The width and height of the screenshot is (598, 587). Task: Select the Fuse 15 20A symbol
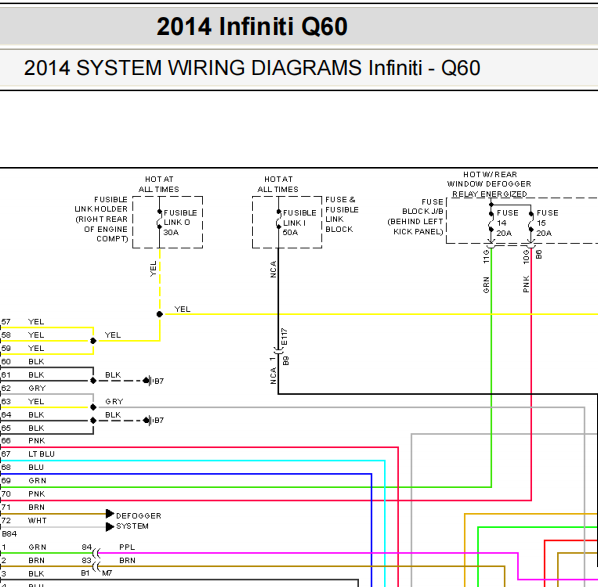click(531, 222)
